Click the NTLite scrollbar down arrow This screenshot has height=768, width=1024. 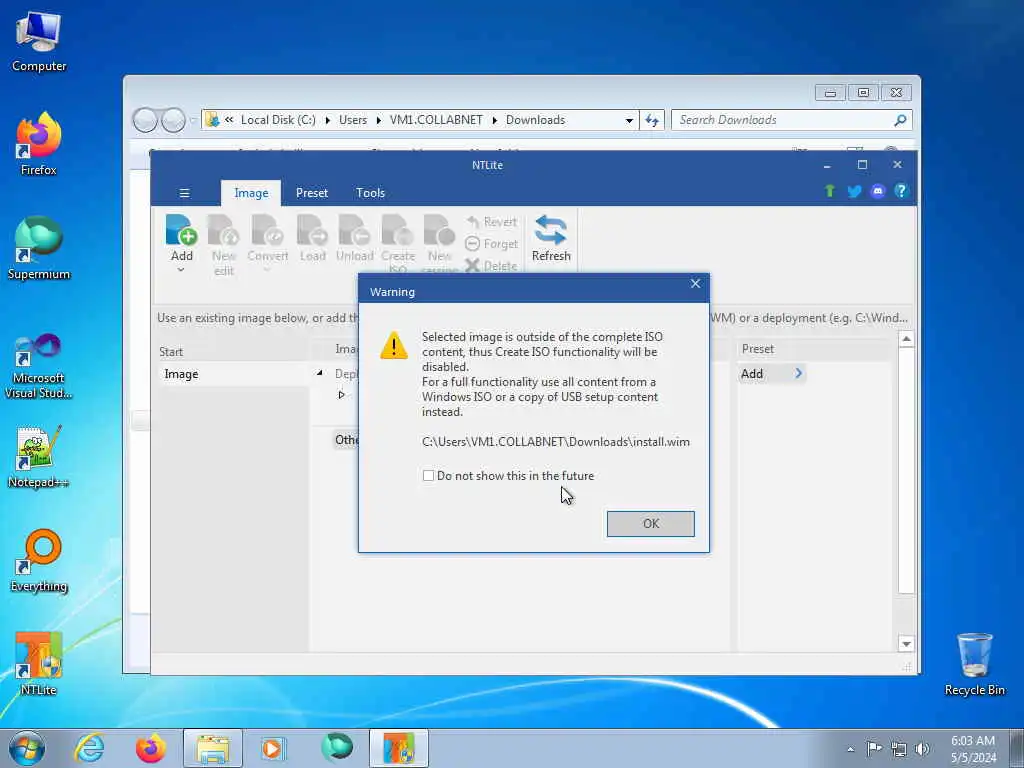pos(906,644)
